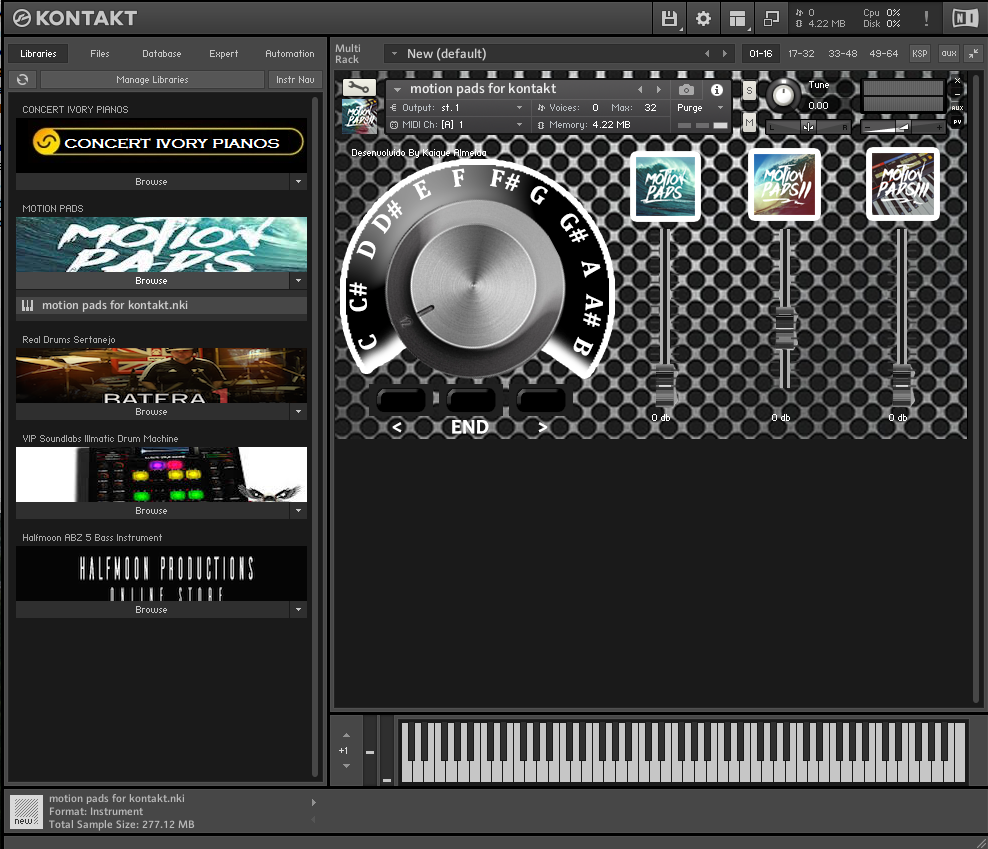Open the MIDI Ch dropdown
The image size is (988, 849).
click(x=457, y=125)
